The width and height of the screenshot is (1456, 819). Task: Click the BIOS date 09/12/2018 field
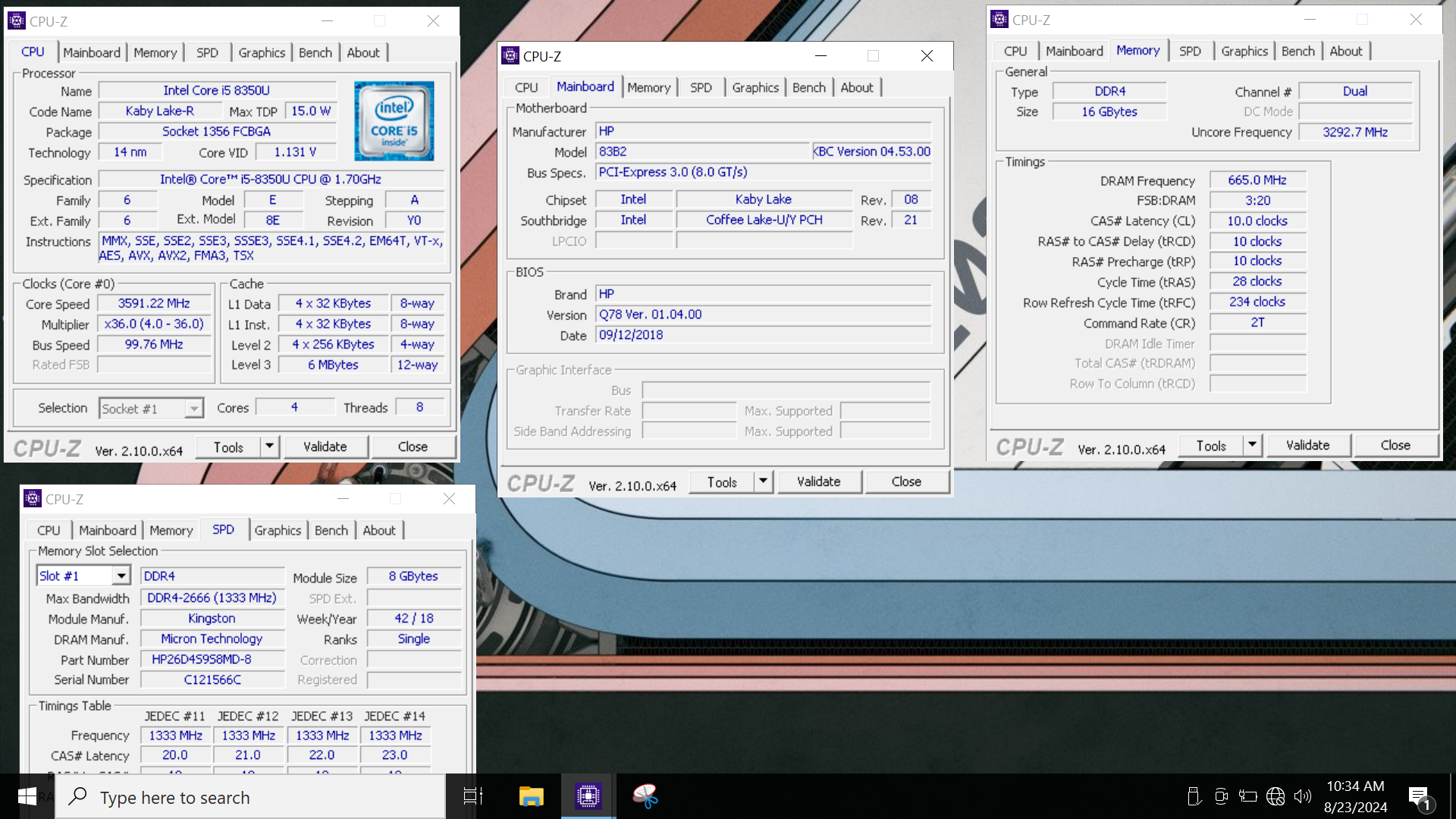(763, 334)
